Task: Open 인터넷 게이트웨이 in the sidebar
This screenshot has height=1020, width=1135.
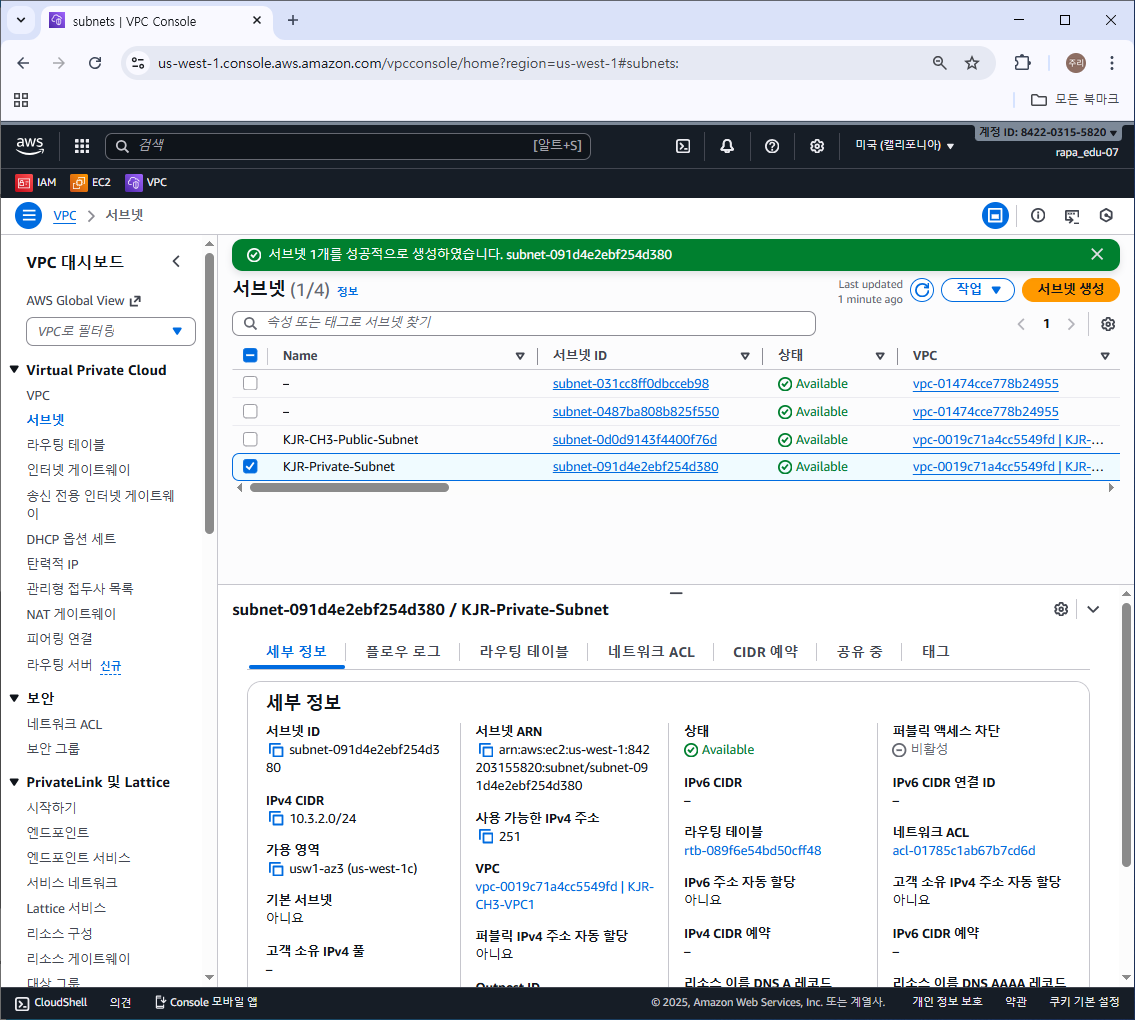Action: click(x=78, y=470)
